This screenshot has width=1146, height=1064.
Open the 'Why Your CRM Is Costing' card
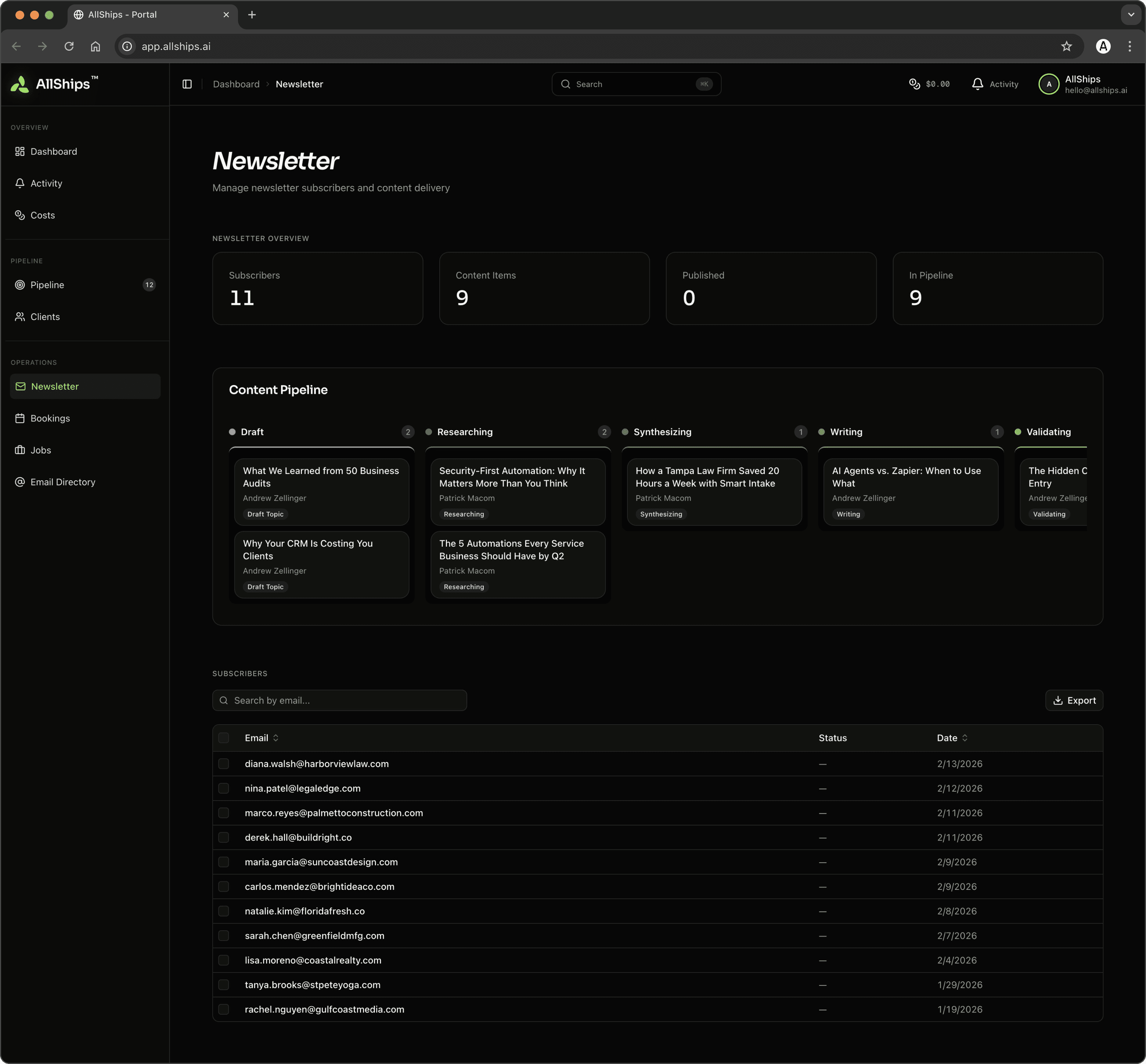321,564
